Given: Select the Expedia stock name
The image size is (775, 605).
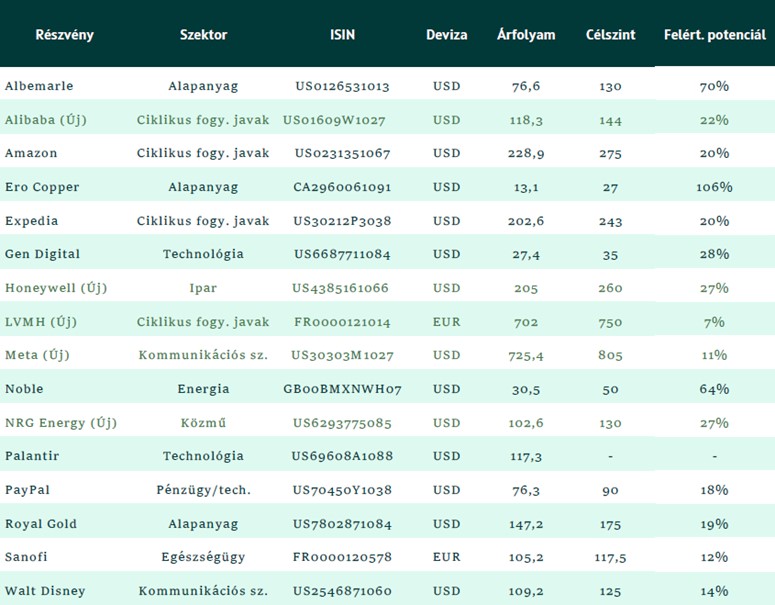Looking at the screenshot, I should 32,221.
